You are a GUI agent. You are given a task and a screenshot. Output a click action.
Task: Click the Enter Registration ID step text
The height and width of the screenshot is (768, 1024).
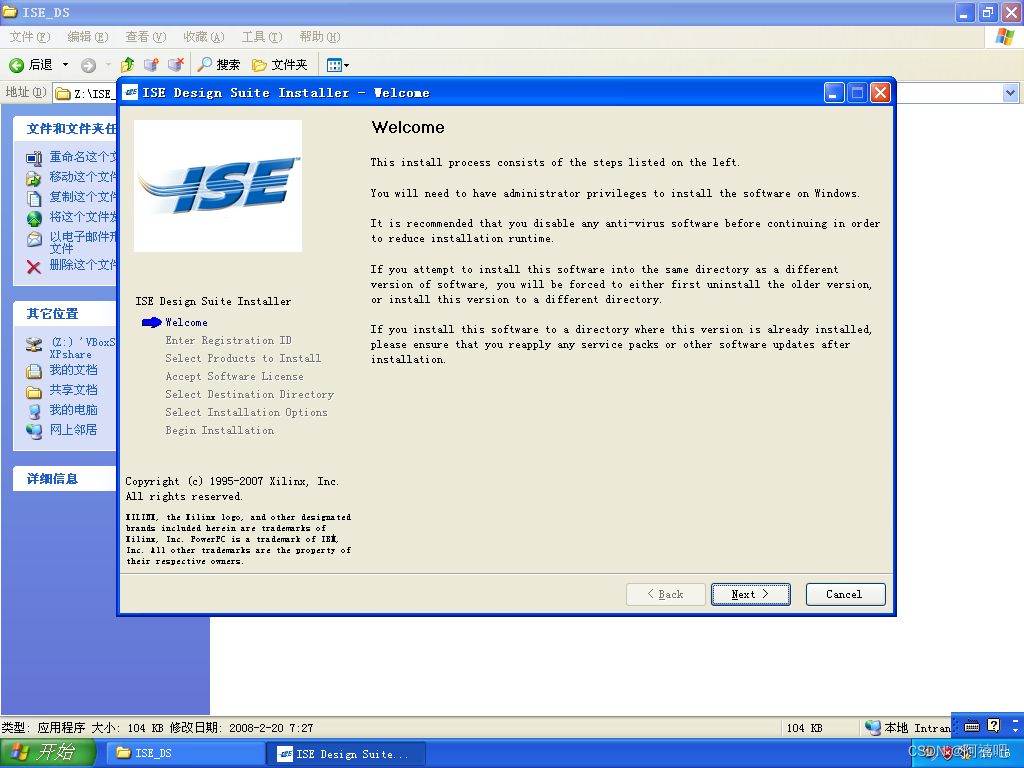coord(229,340)
